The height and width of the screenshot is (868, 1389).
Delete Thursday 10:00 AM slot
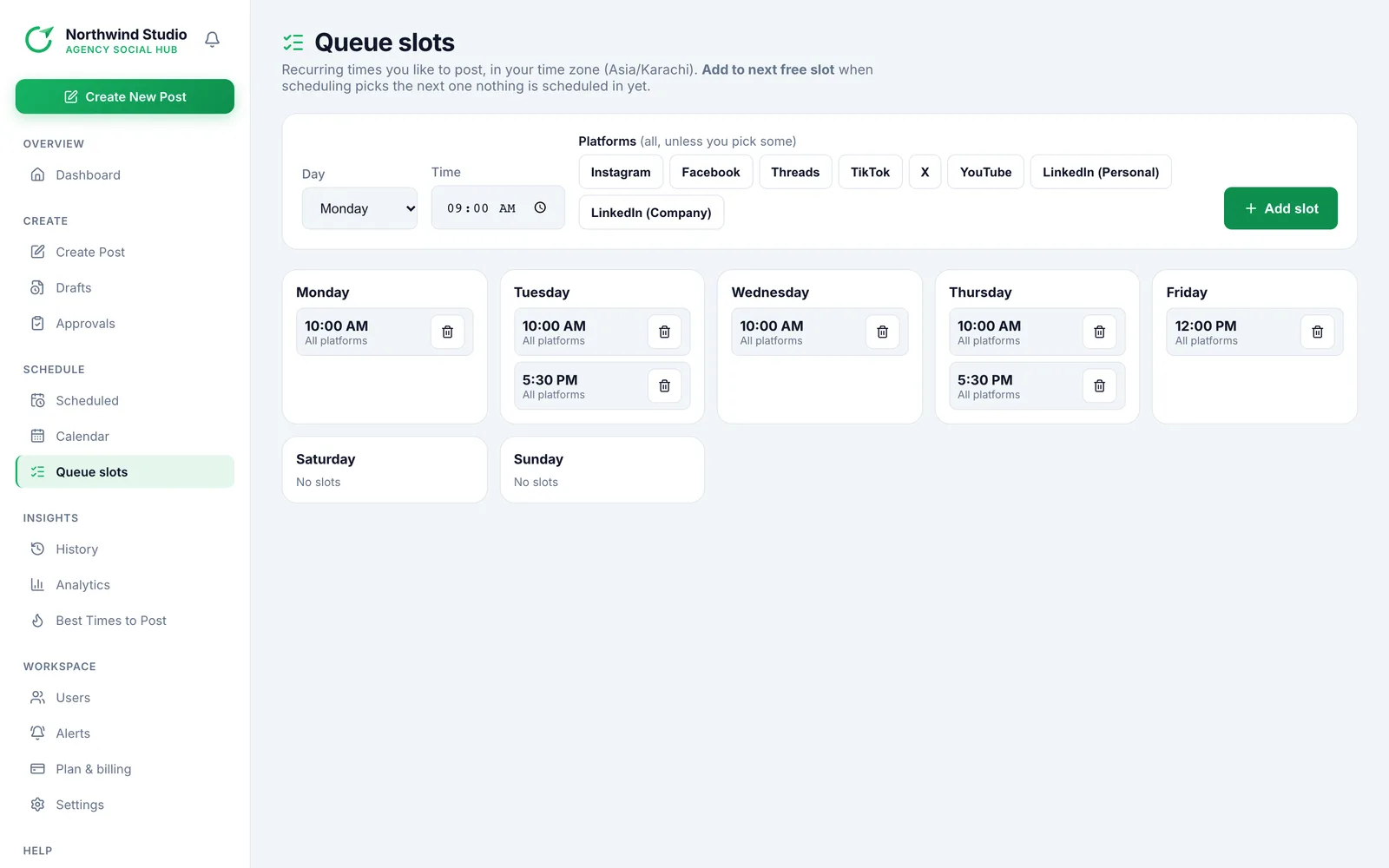click(x=1099, y=332)
